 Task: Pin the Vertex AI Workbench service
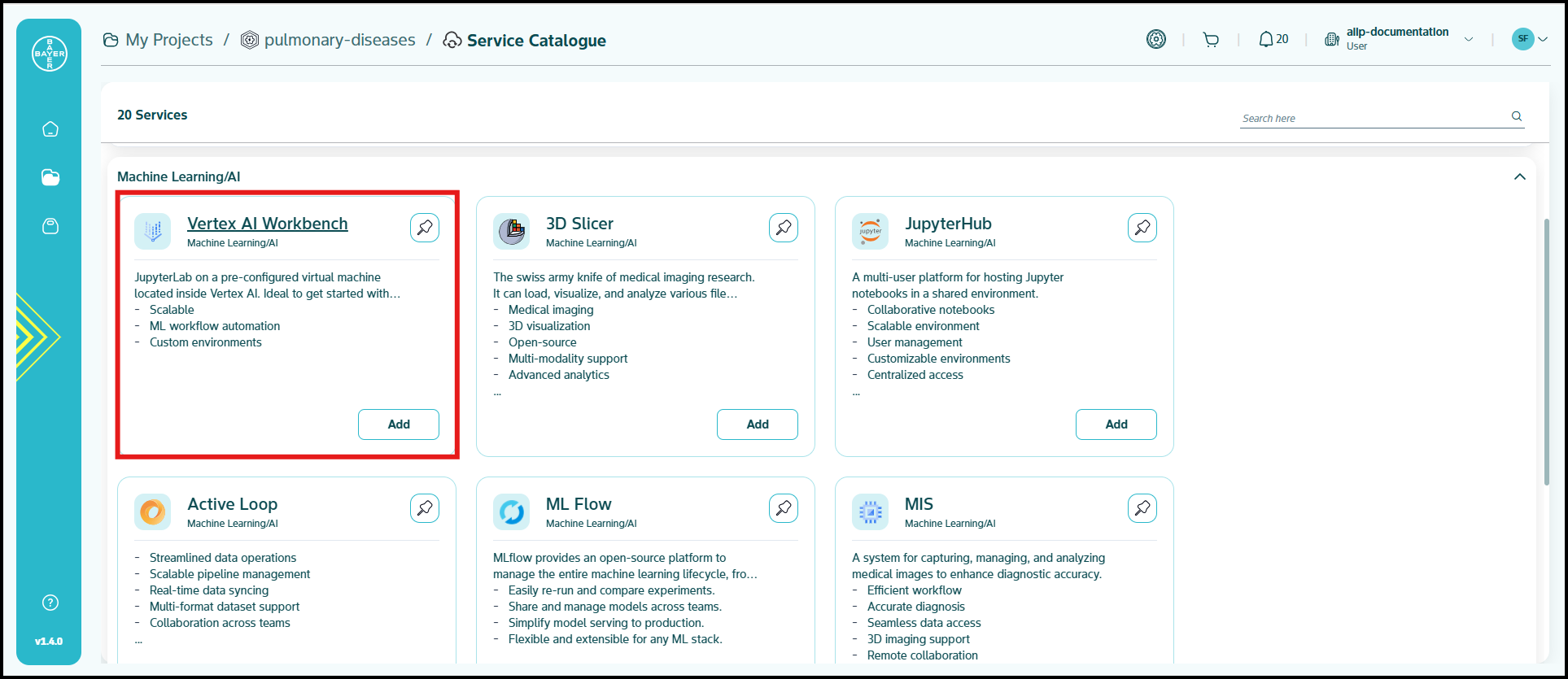click(425, 228)
